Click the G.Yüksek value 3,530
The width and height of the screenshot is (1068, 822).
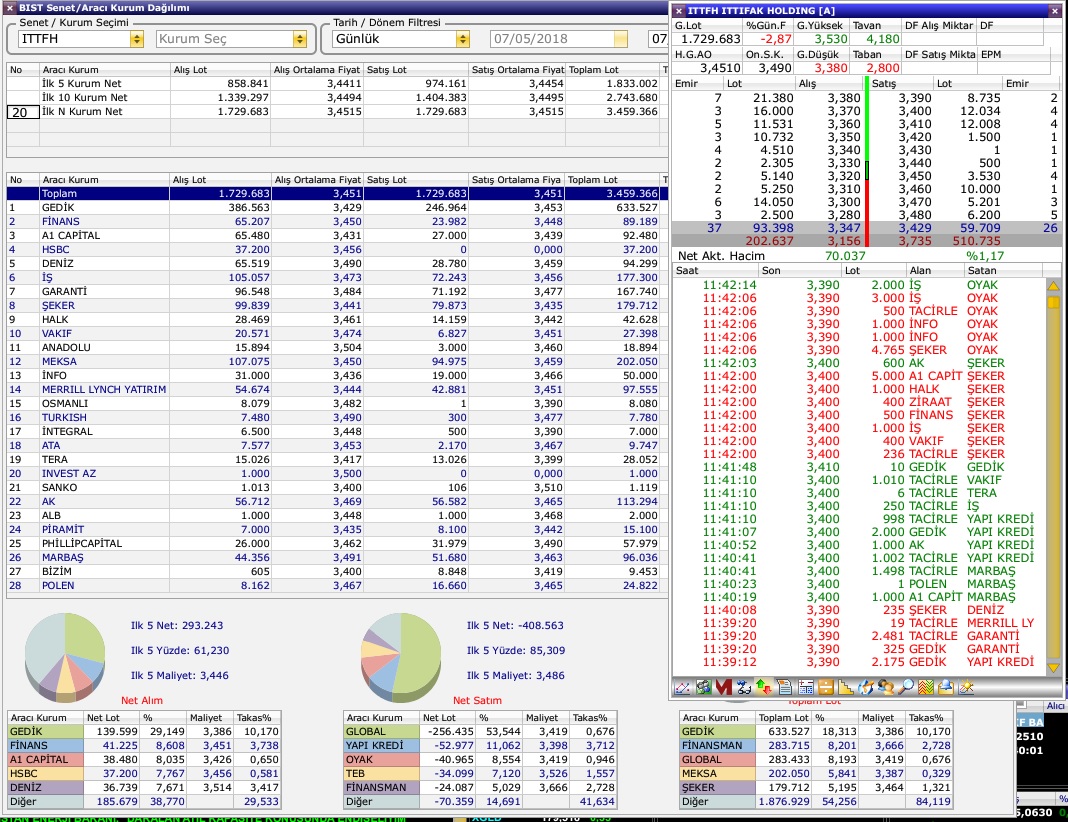pyautogui.click(x=831, y=39)
